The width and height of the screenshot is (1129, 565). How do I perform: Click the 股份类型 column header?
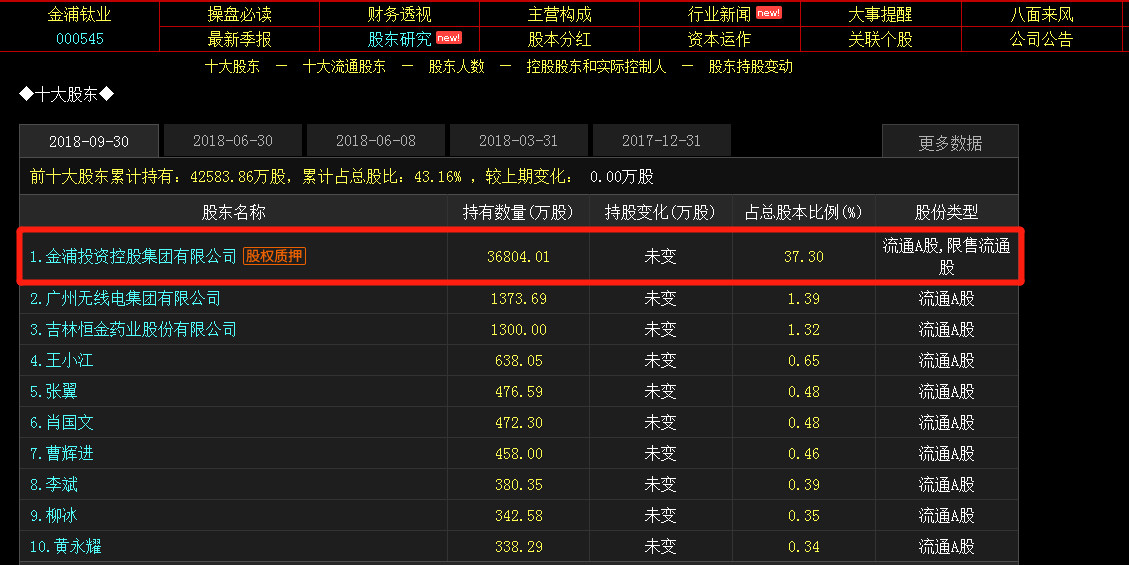pos(946,212)
